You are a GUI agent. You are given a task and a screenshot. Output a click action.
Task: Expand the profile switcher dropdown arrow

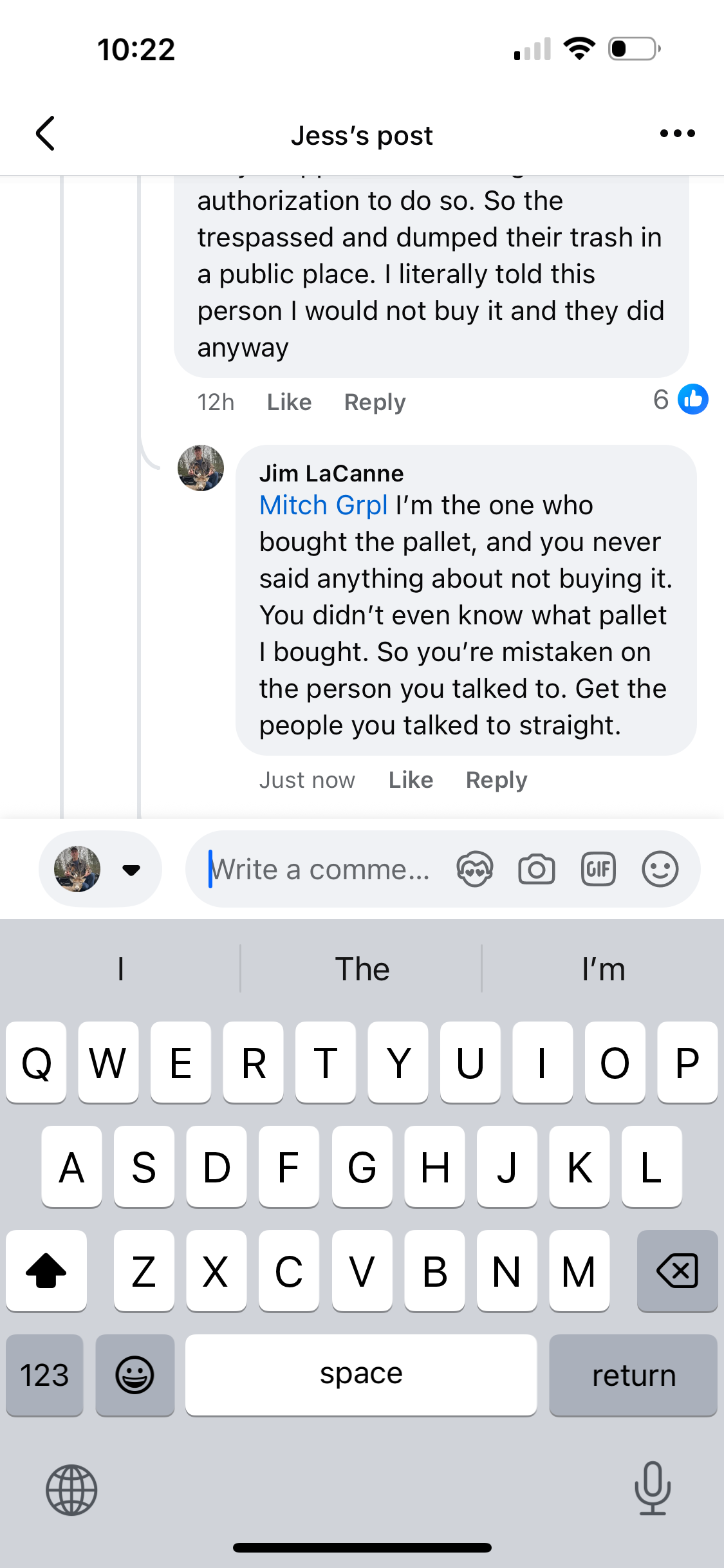131,870
